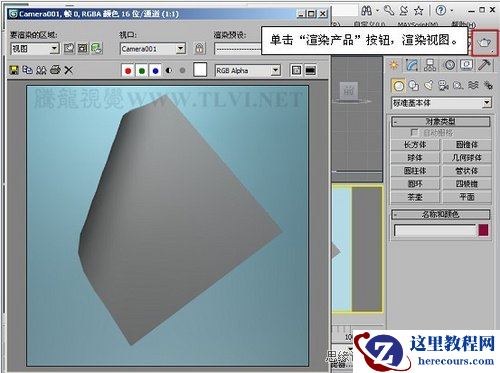Screen dimensions: 500x373
Task: Click the 四棱锥 button
Action: click(467, 184)
